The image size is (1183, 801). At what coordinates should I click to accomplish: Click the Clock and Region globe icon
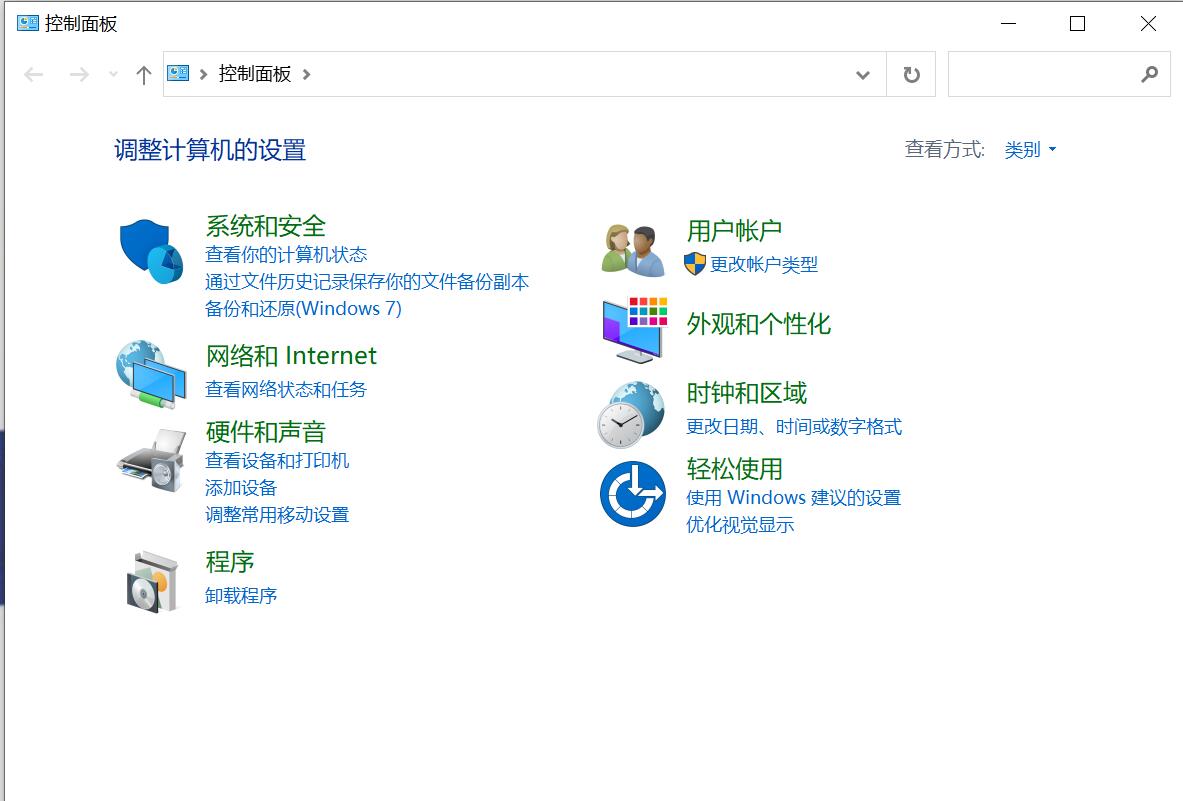pyautogui.click(x=631, y=414)
